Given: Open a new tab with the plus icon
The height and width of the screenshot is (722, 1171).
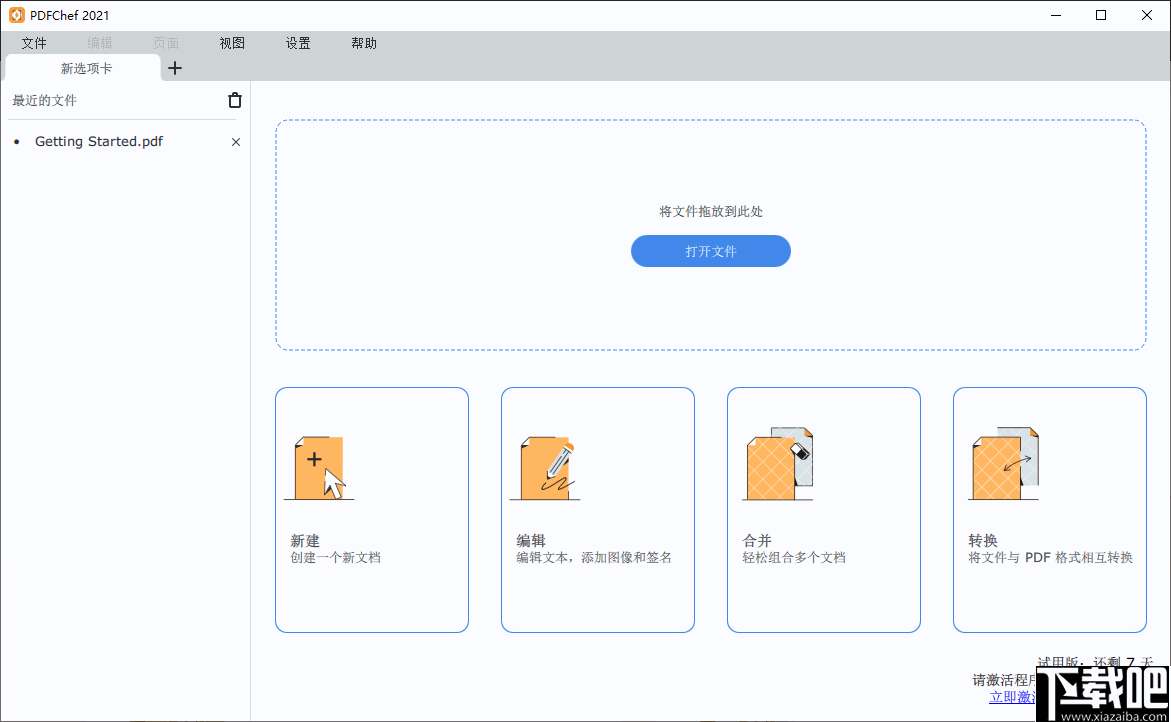Looking at the screenshot, I should tap(175, 68).
